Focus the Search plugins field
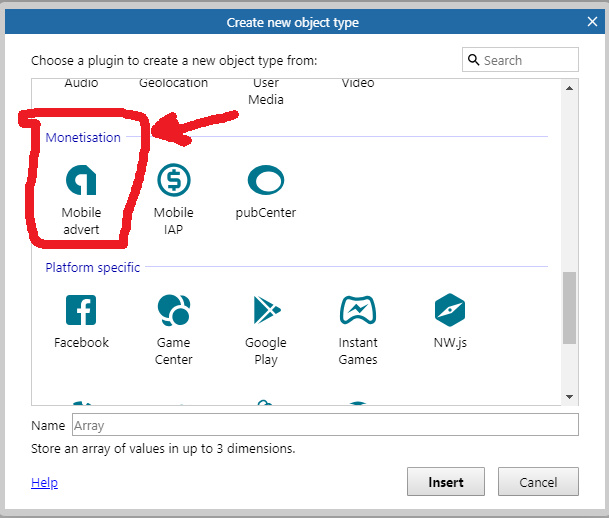The image size is (609, 518). point(528,60)
